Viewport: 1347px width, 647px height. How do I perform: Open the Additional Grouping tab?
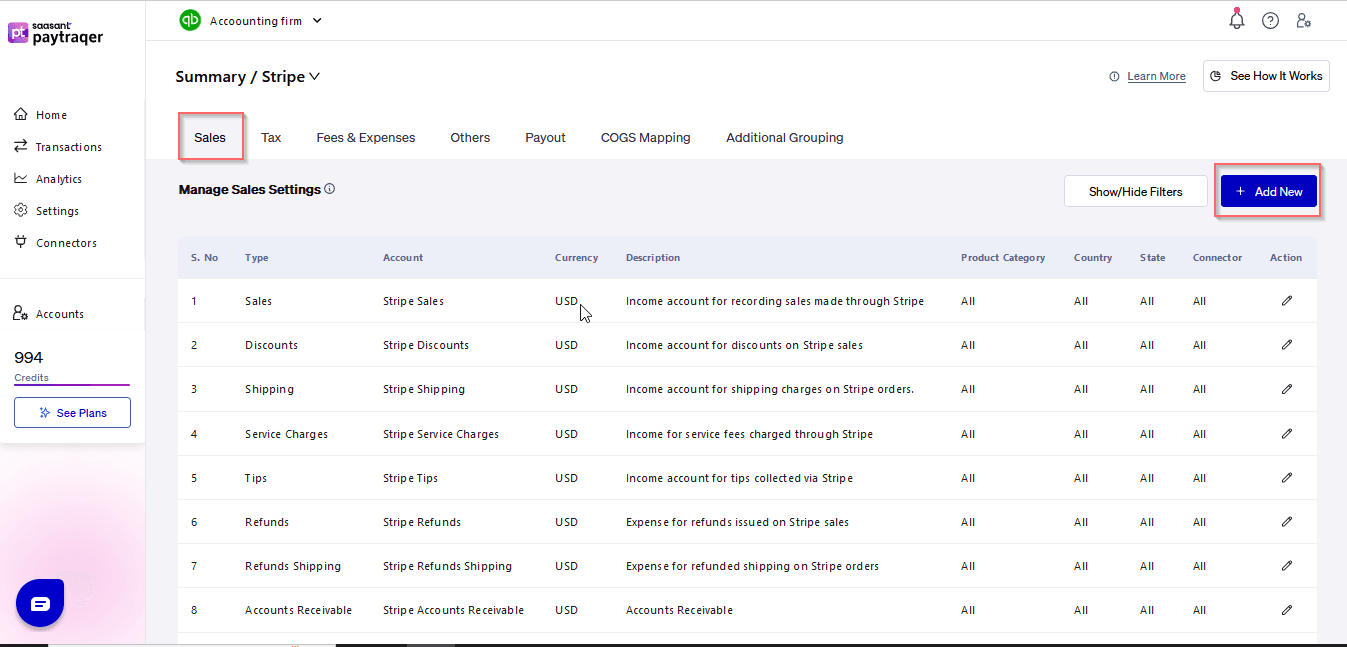pyautogui.click(x=785, y=137)
